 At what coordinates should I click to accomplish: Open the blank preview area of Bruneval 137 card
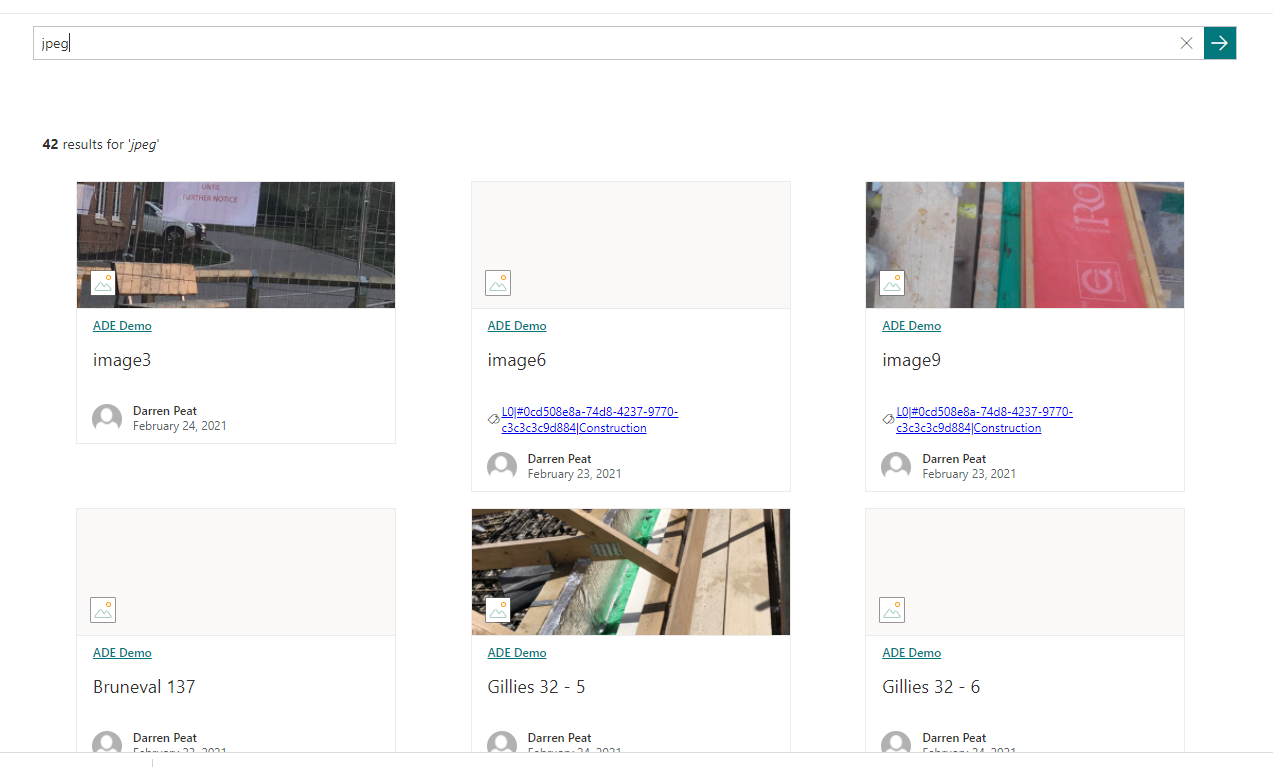pyautogui.click(x=236, y=572)
